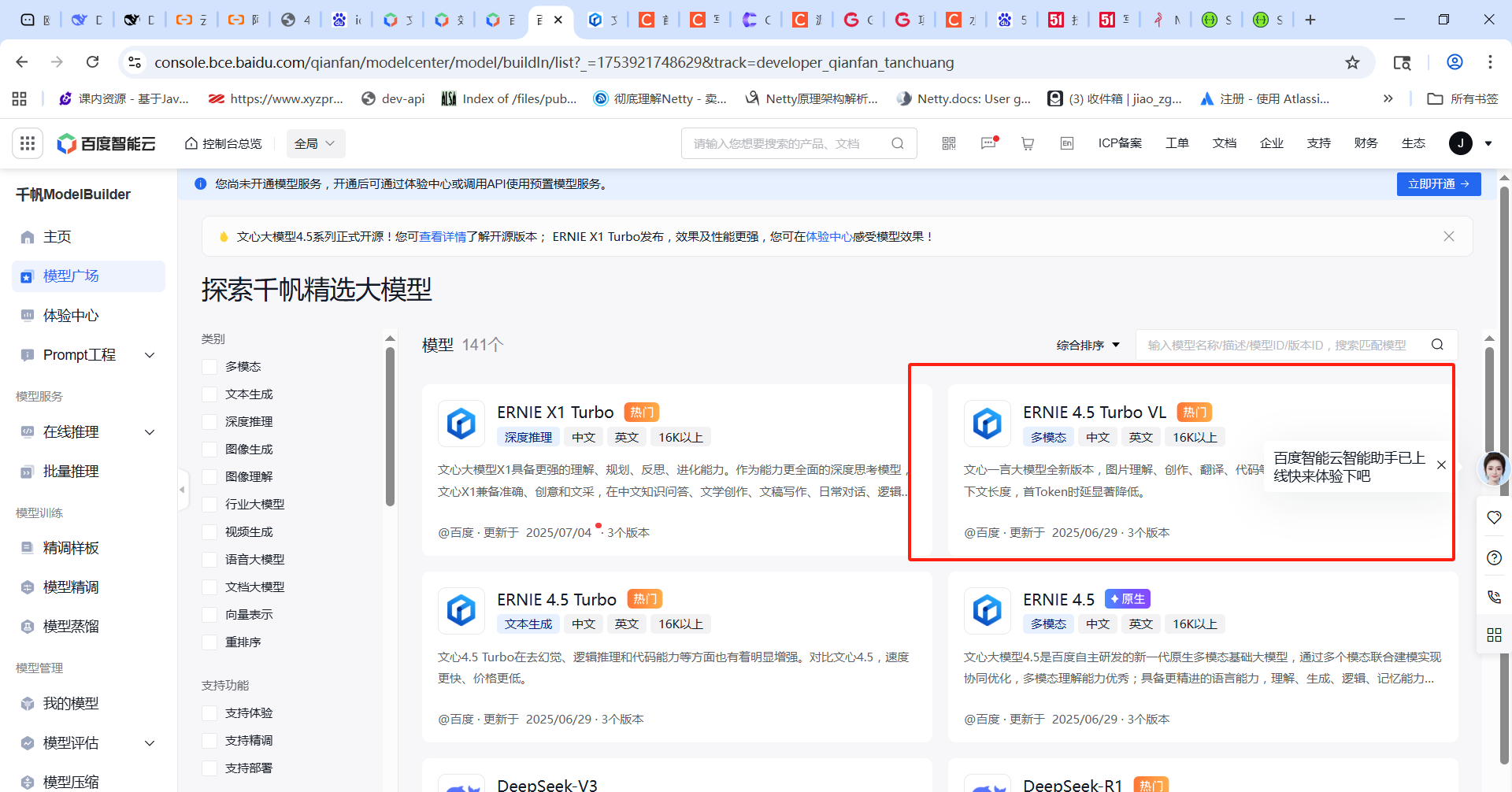Screen dimensions: 1512x792
Task: Expand the 在线推理 sidebar section
Action: pyautogui.click(x=150, y=432)
